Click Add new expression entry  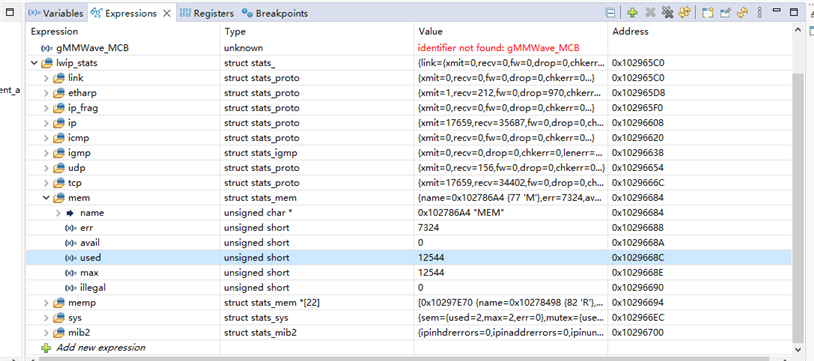point(101,347)
